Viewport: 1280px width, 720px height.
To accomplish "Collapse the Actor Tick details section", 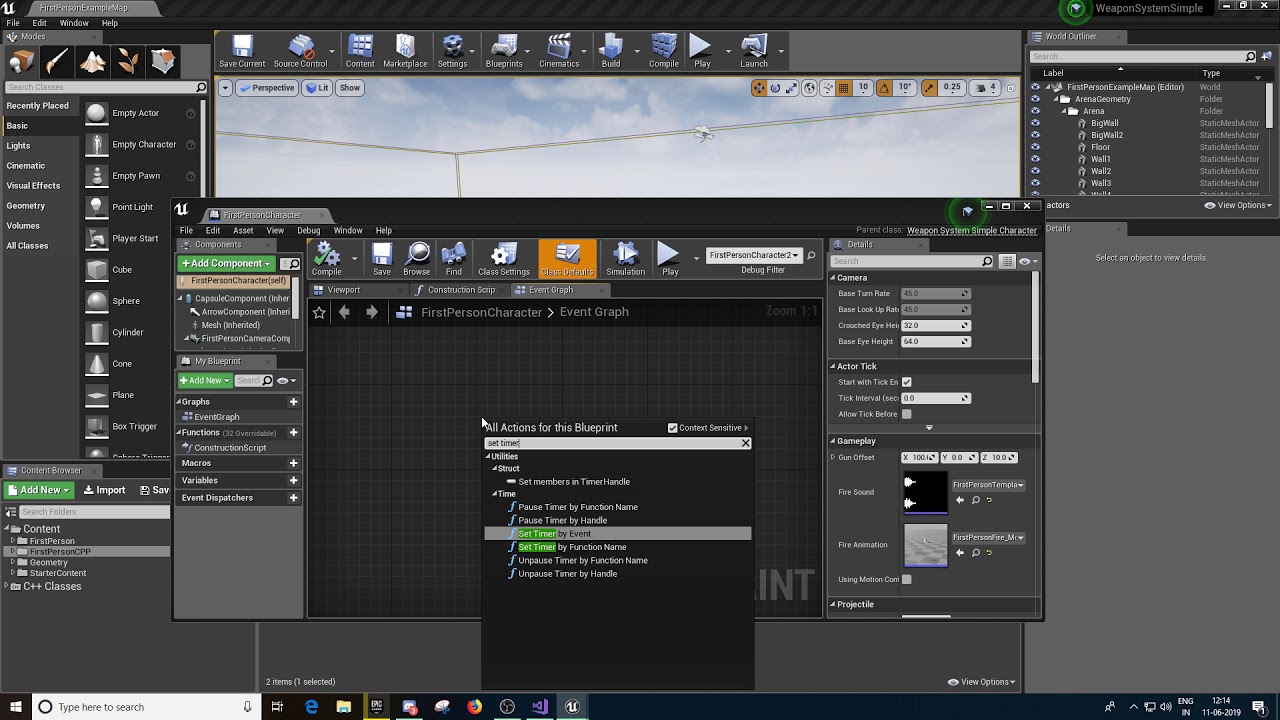I will (832, 367).
